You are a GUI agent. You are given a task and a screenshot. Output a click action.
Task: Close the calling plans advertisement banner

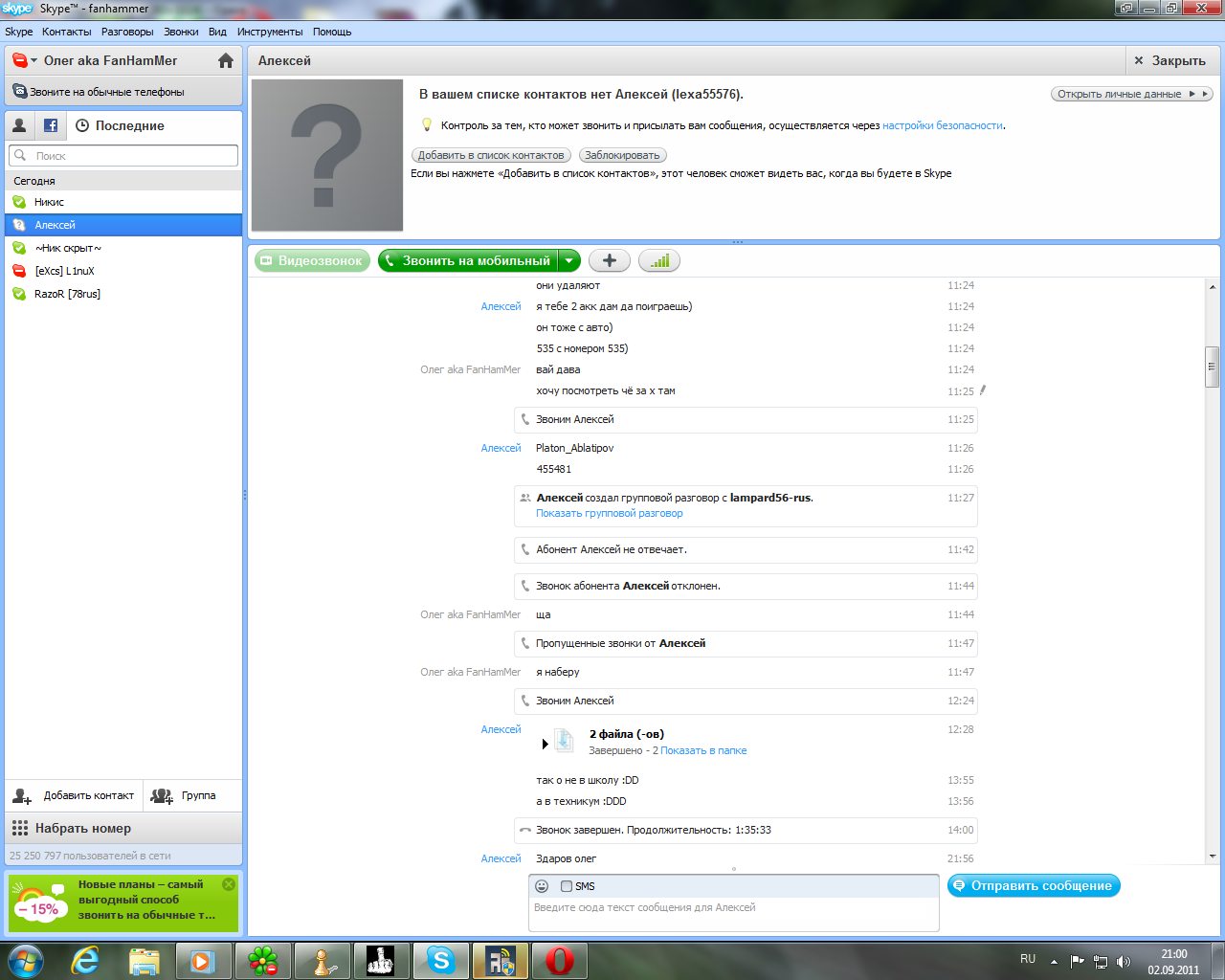(229, 884)
